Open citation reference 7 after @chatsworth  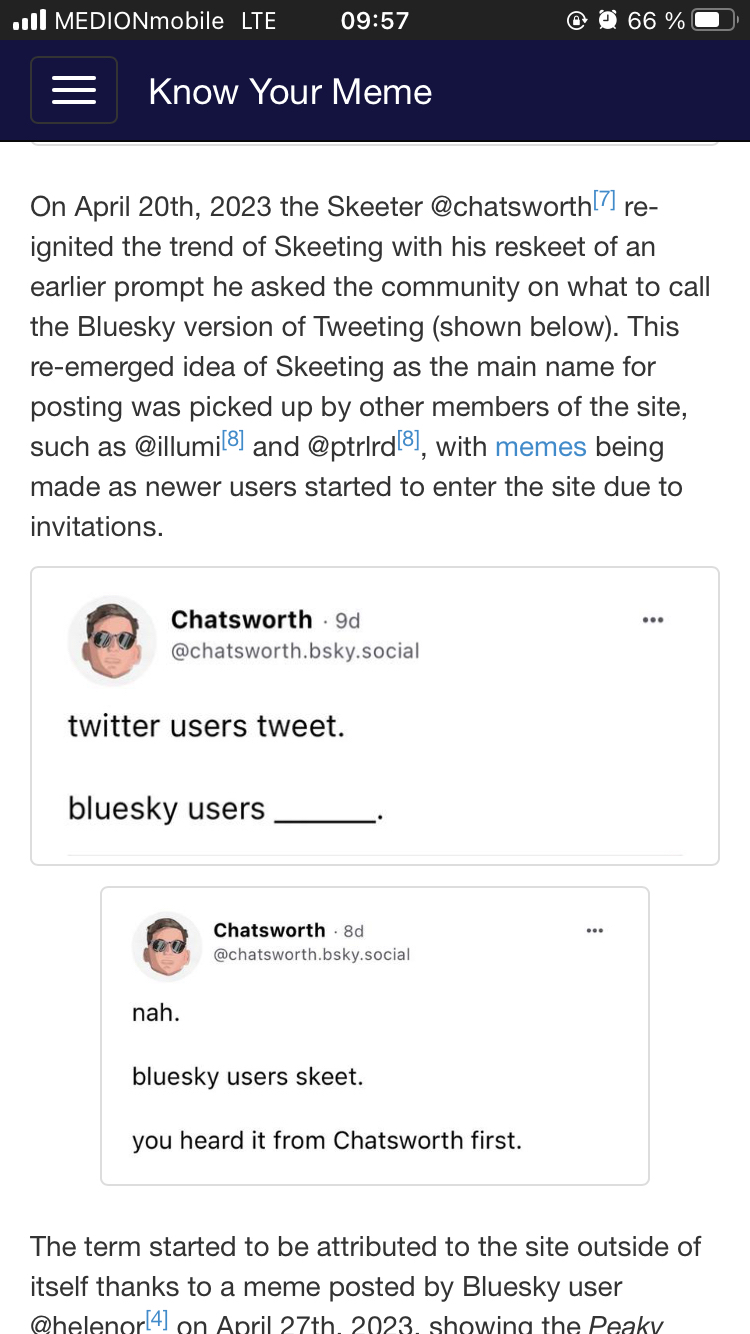tap(604, 200)
